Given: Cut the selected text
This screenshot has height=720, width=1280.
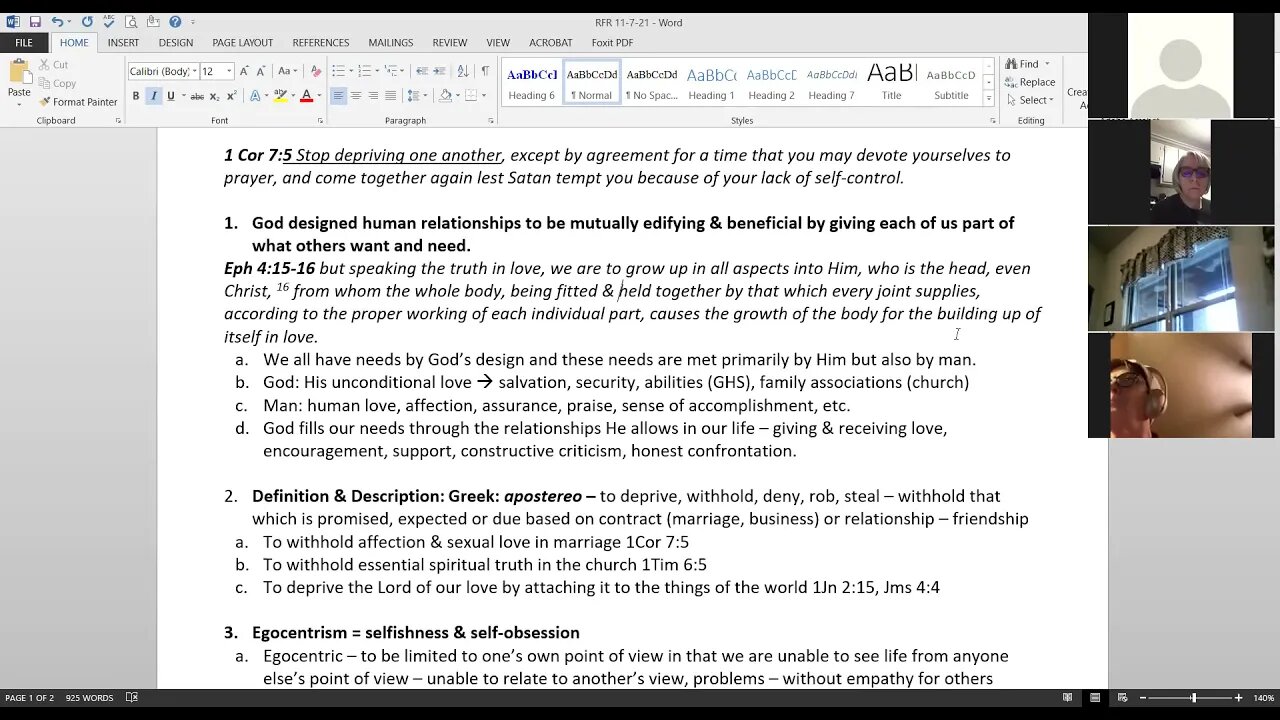Looking at the screenshot, I should (x=53, y=65).
